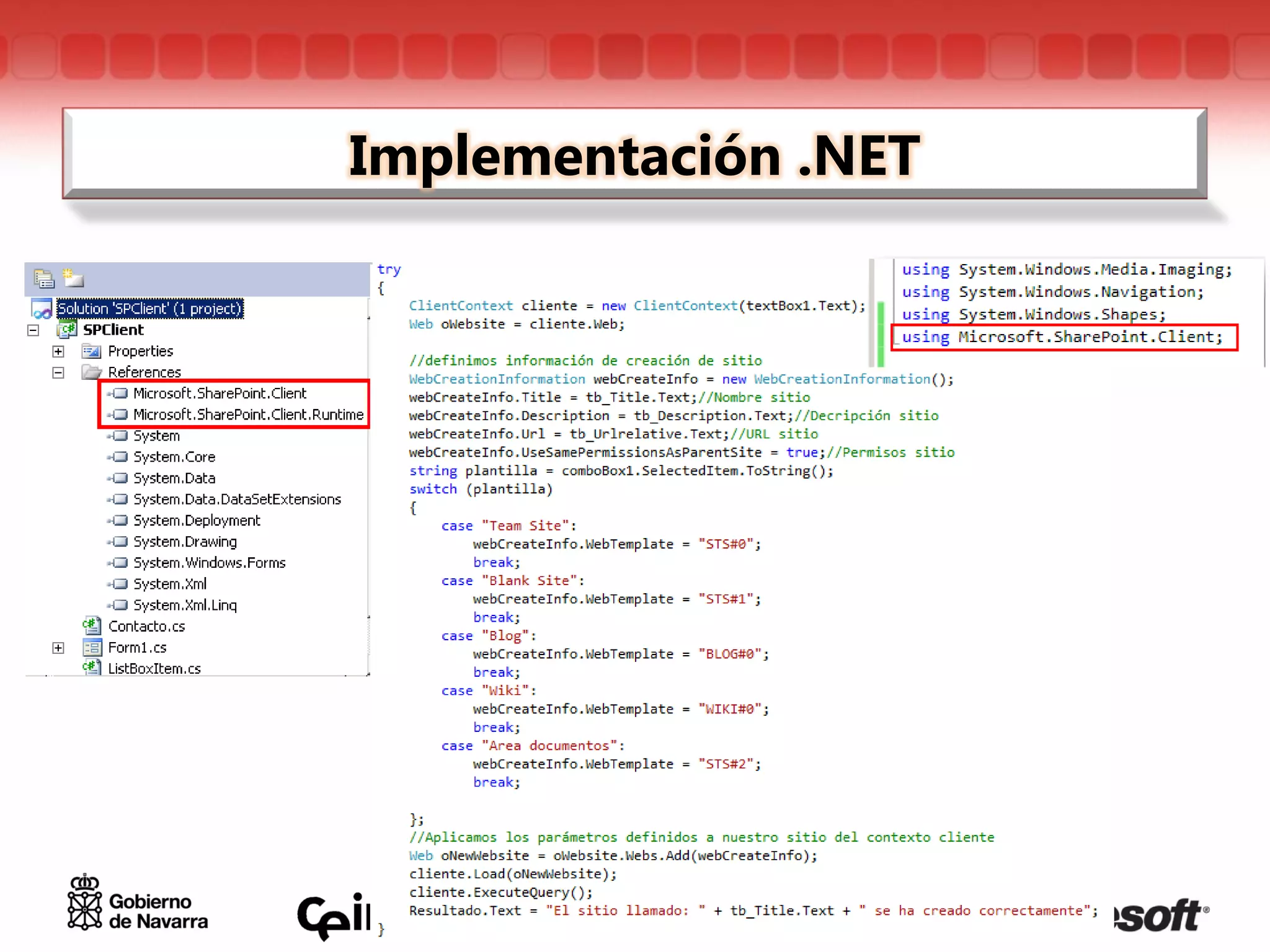1270x952 pixels.
Task: Select the System.Xml reference
Action: click(x=170, y=584)
